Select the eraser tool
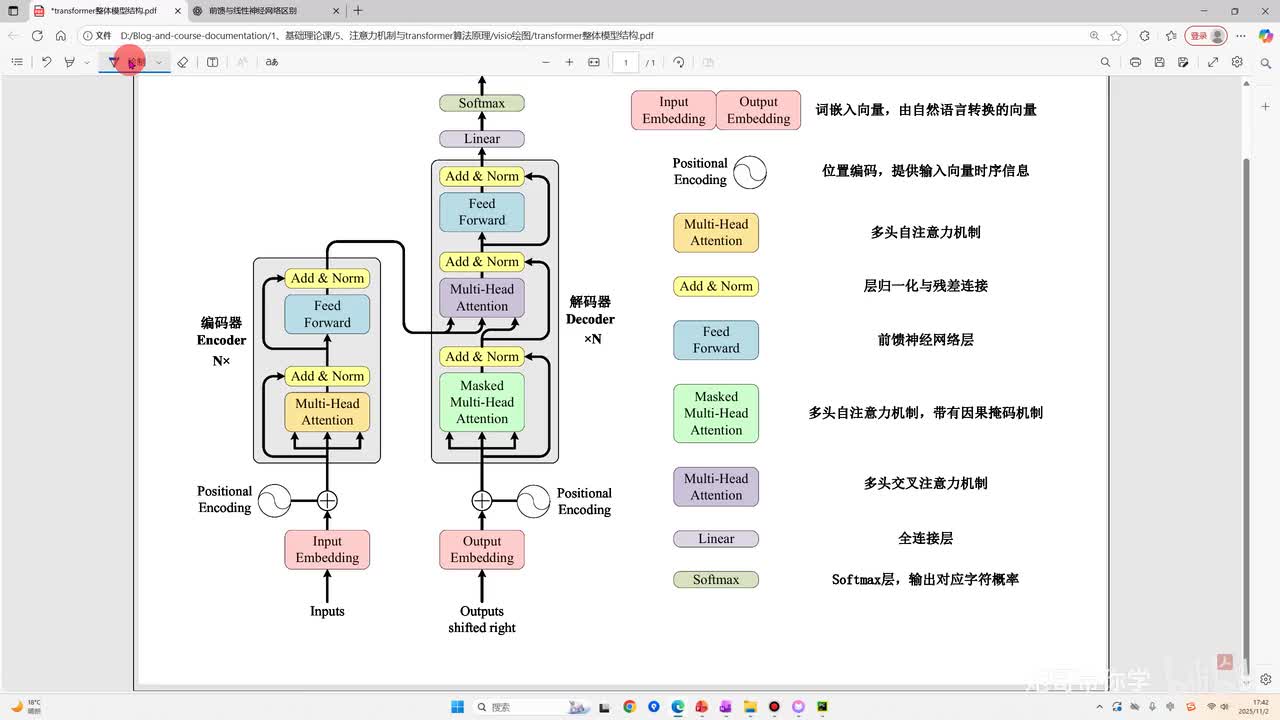This screenshot has width=1280, height=720. tap(182, 62)
